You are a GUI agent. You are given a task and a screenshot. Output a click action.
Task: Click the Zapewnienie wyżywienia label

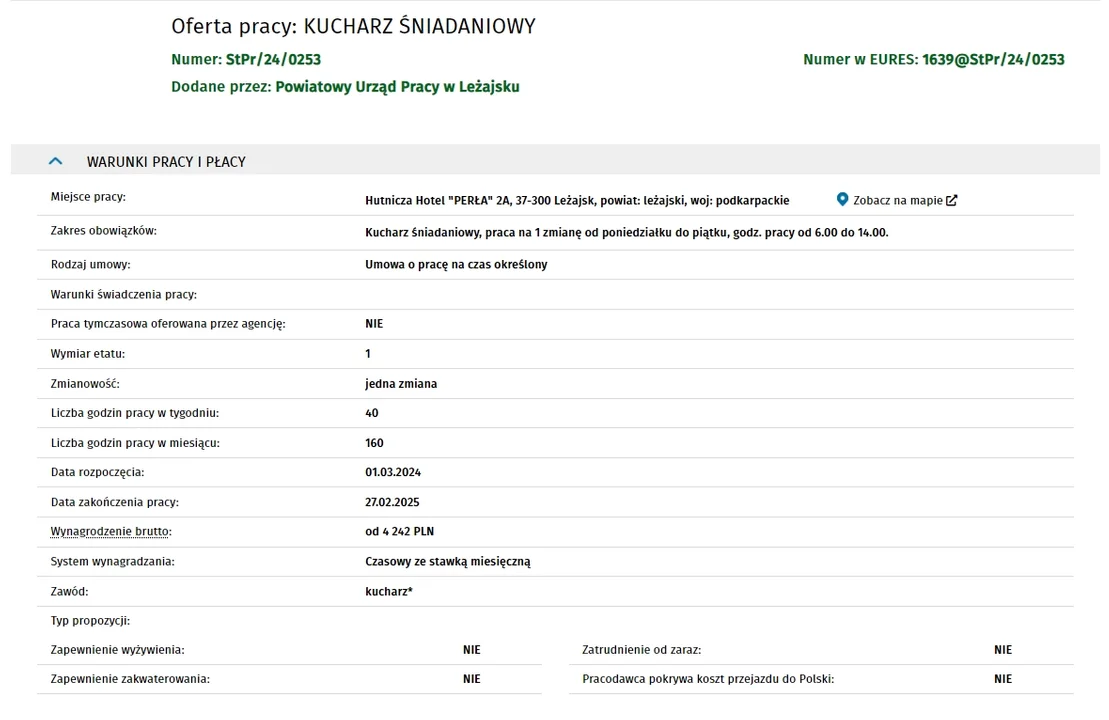click(x=117, y=649)
